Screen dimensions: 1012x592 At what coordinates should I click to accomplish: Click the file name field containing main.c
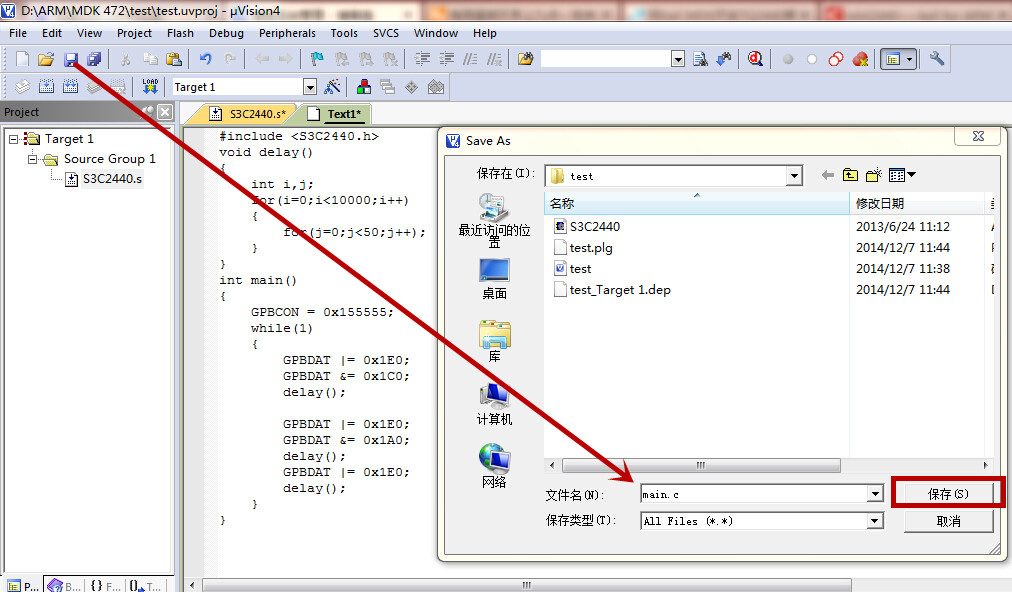pyautogui.click(x=754, y=494)
